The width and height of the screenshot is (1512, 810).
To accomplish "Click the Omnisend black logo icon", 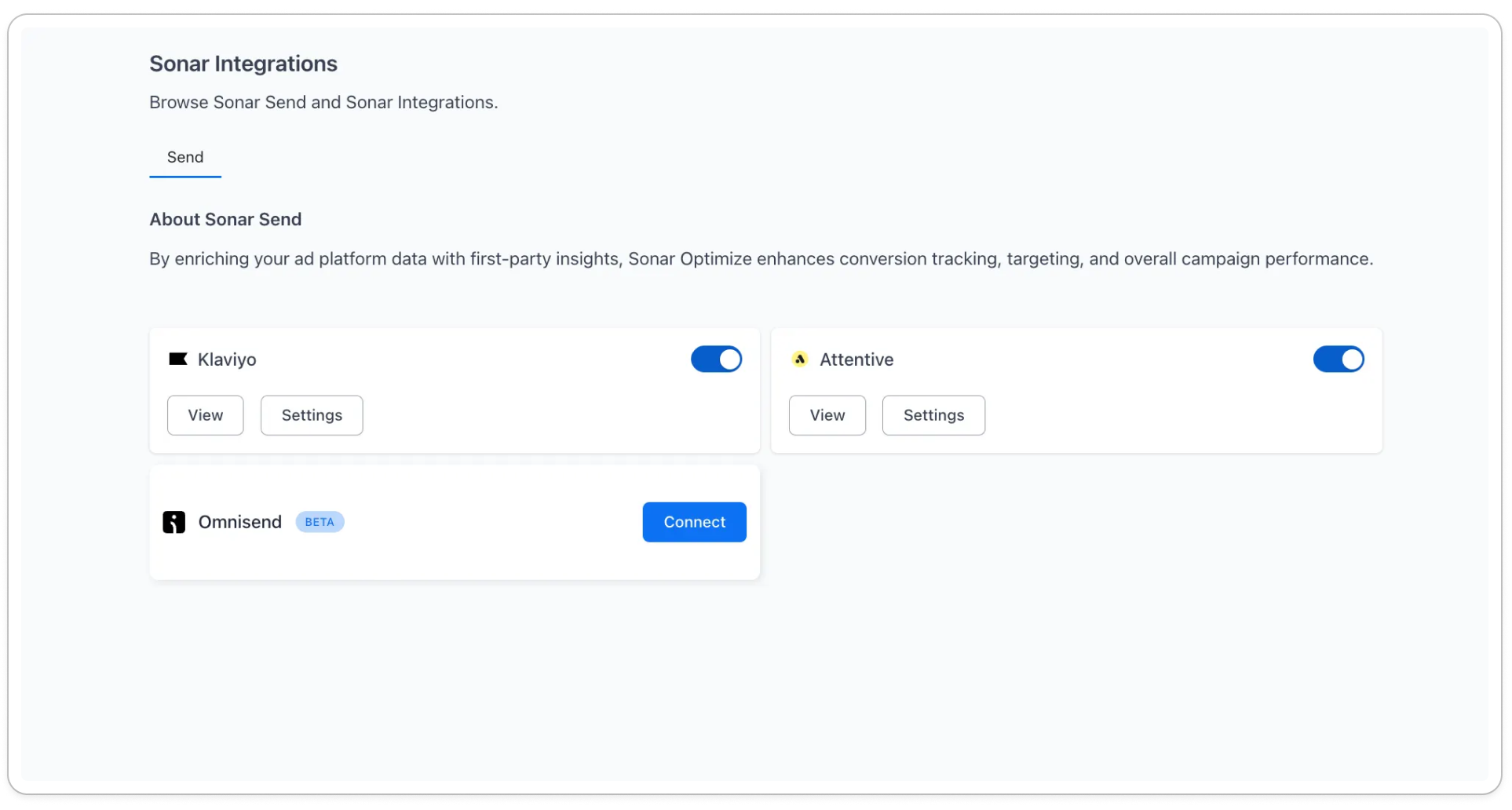I will 173,522.
